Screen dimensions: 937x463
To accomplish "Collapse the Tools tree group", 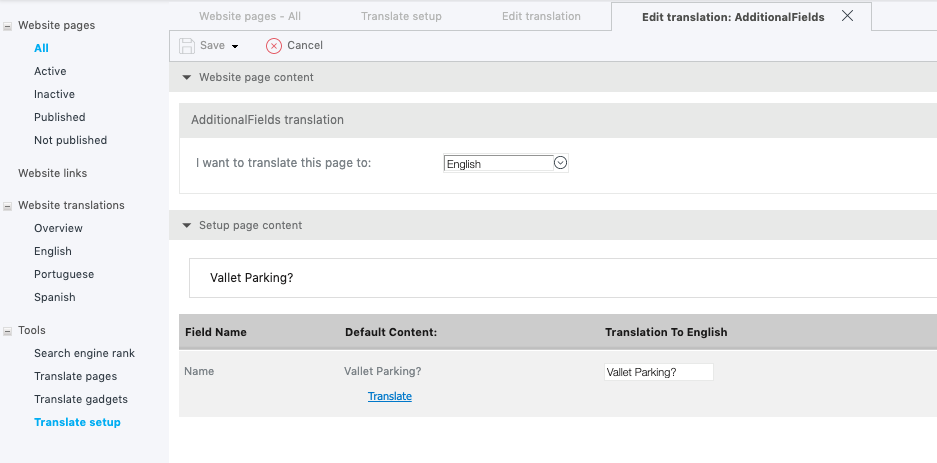I will pos(8,331).
